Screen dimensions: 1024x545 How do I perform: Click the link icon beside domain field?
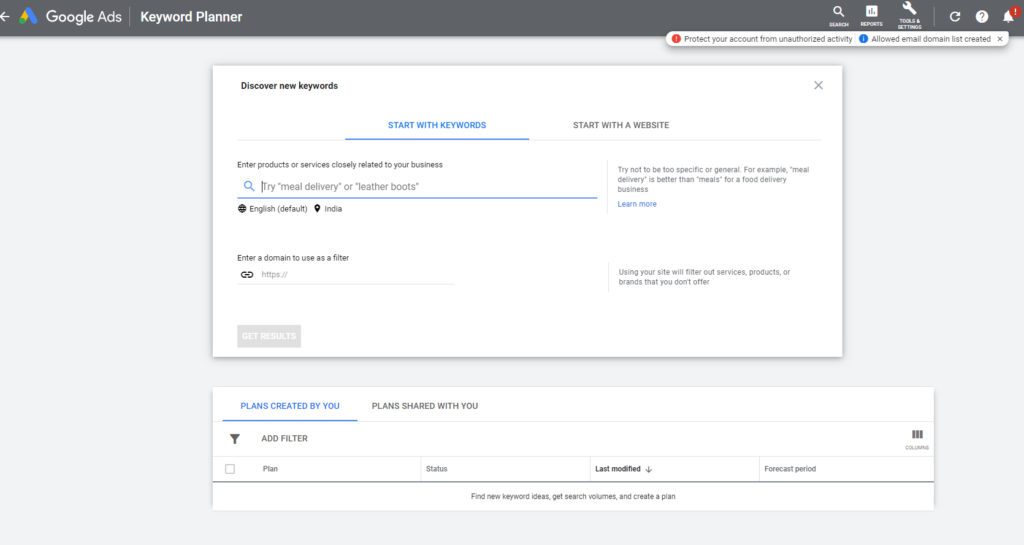(247, 275)
